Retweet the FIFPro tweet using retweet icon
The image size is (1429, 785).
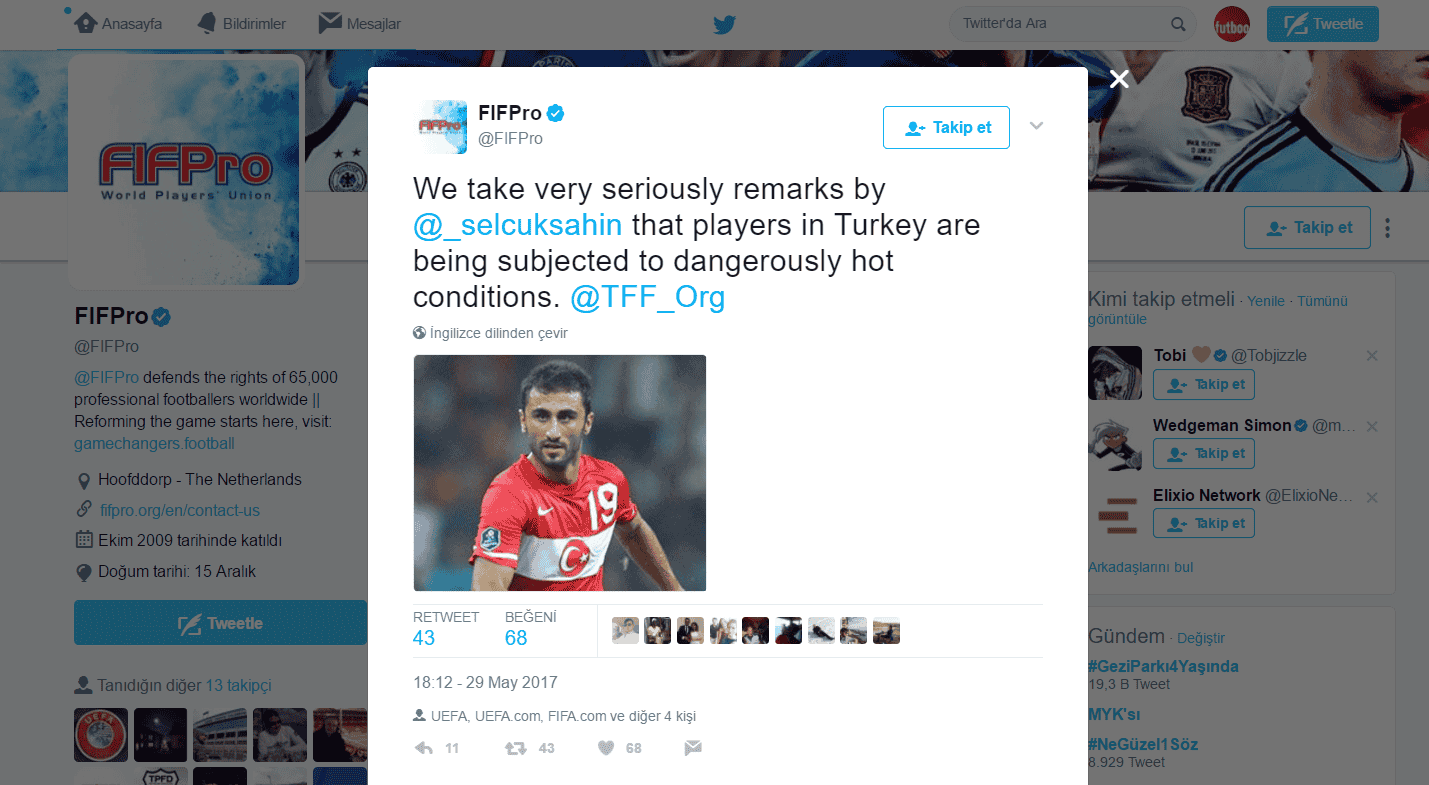(x=516, y=747)
